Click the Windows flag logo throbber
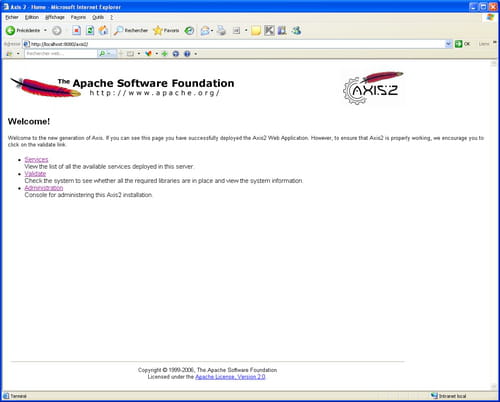 coord(490,17)
